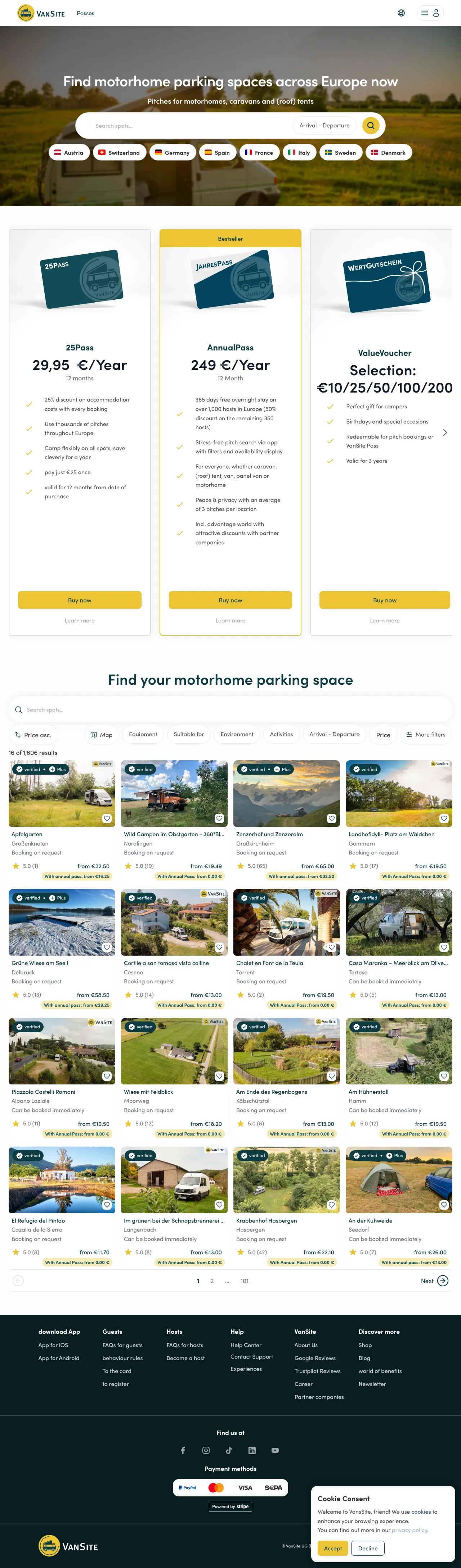Open the Facebook social icon

183,1450
